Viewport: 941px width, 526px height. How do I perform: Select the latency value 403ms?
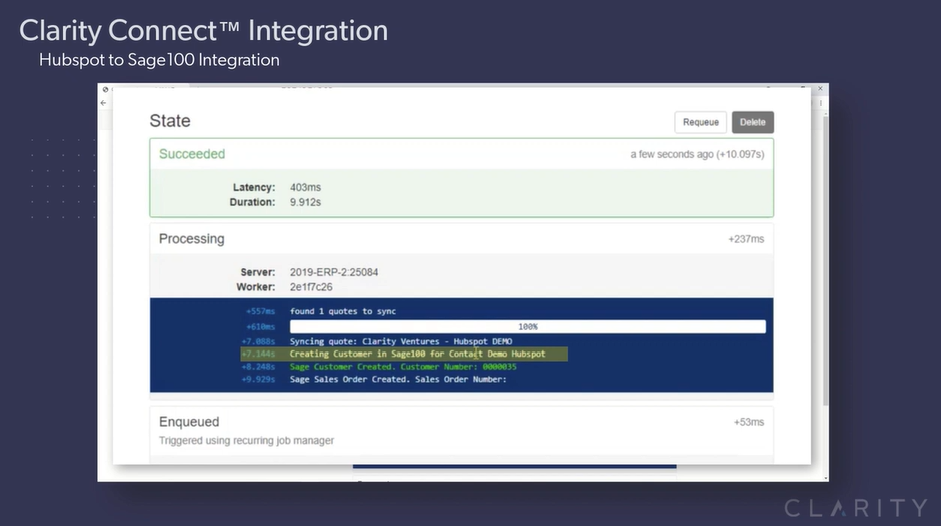pyautogui.click(x=305, y=187)
